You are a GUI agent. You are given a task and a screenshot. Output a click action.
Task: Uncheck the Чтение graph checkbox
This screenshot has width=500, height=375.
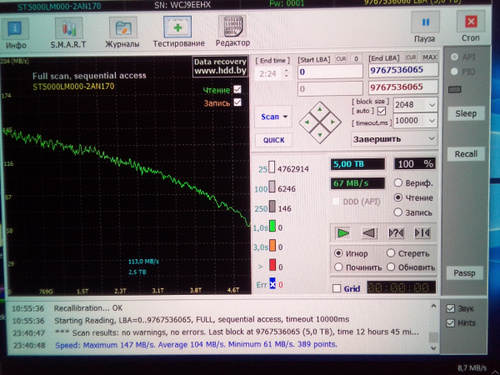(x=237, y=89)
